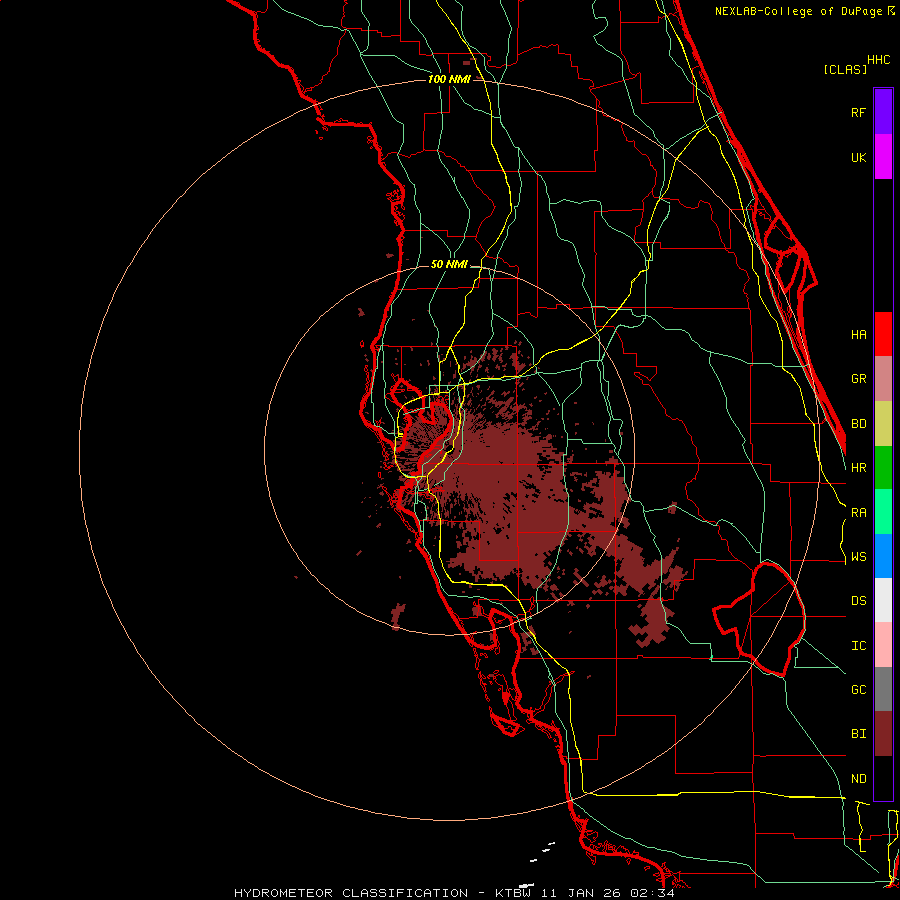Click the UK legend label
The image size is (900, 900).
pos(858,157)
